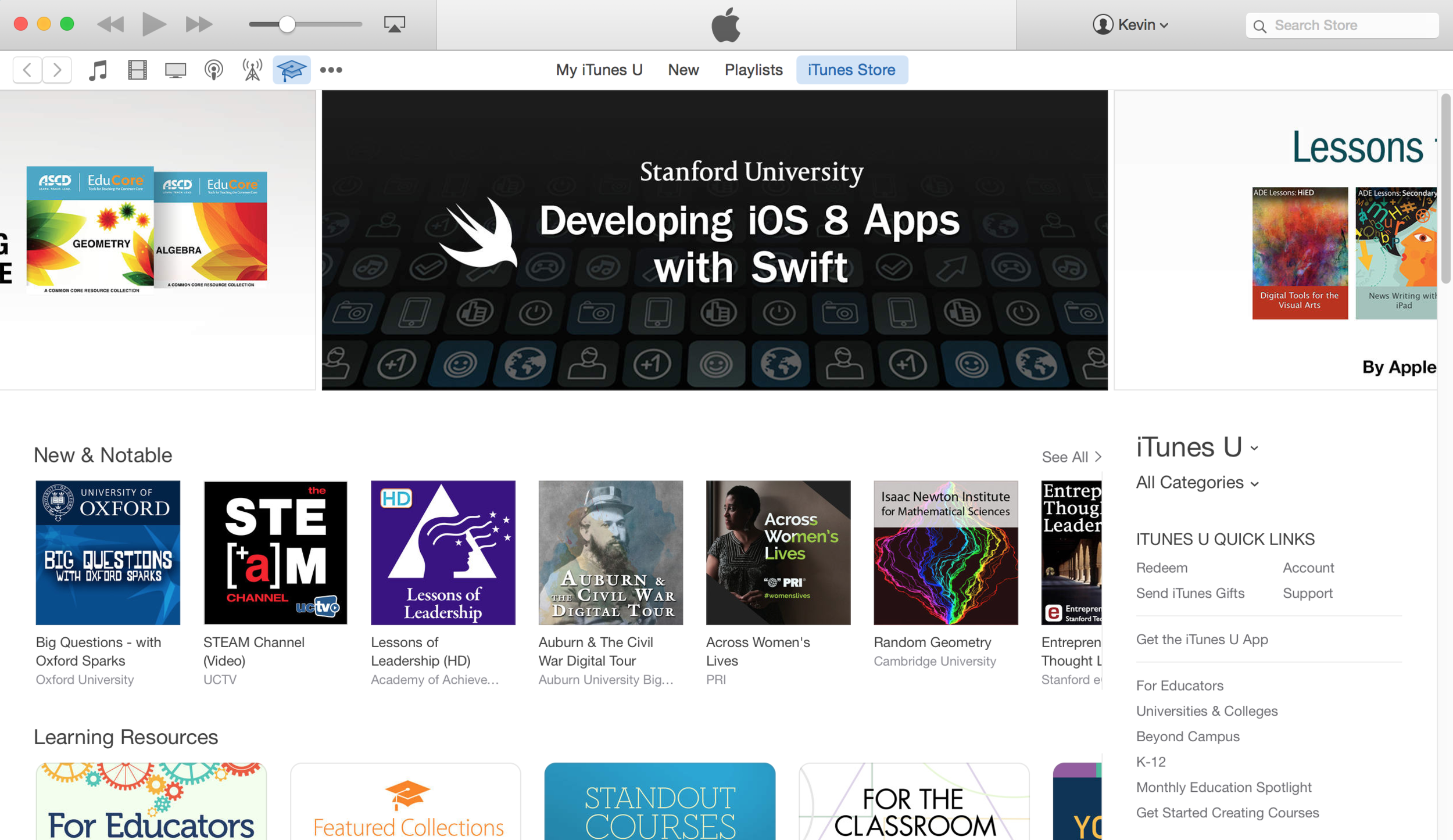The height and width of the screenshot is (840, 1453).
Task: Open the More media types ellipsis
Action: tap(331, 70)
